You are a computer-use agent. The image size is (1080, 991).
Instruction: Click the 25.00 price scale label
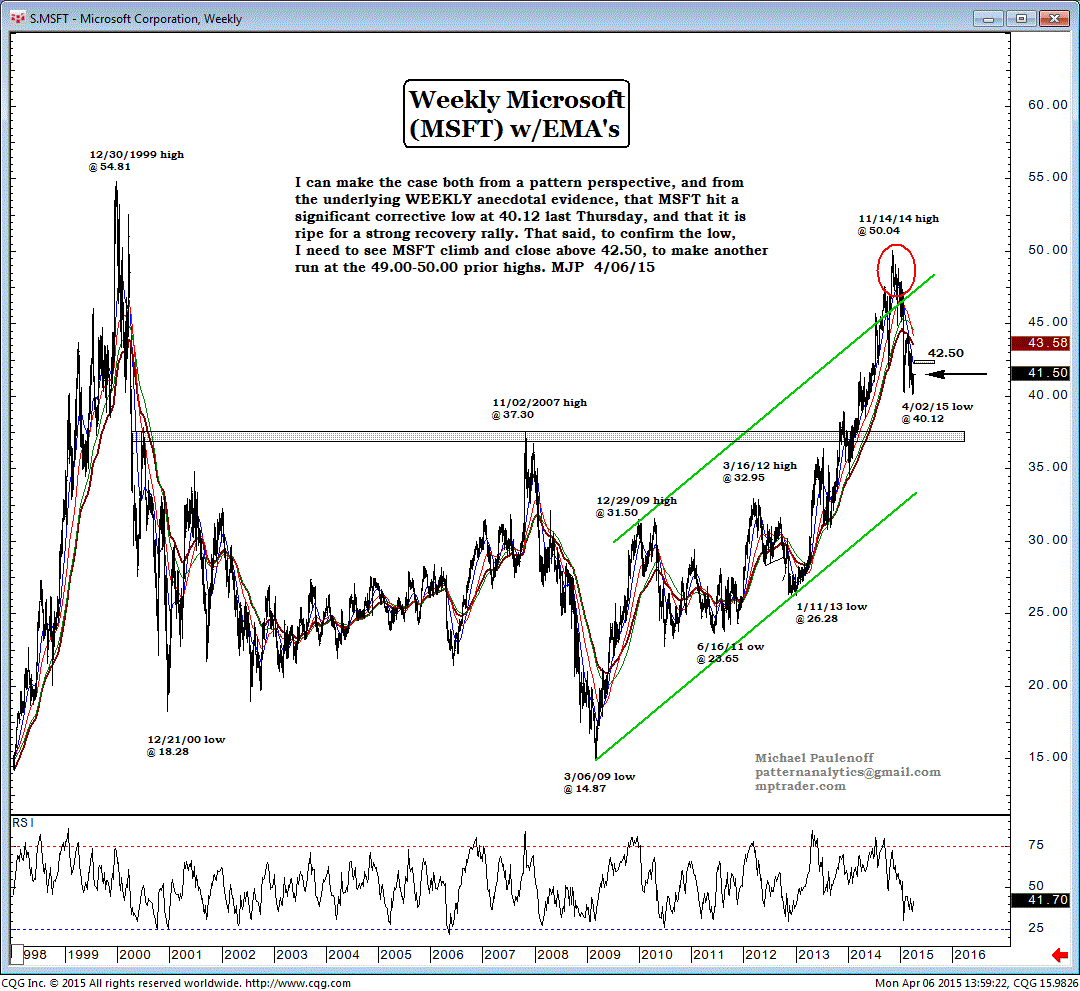point(1048,612)
